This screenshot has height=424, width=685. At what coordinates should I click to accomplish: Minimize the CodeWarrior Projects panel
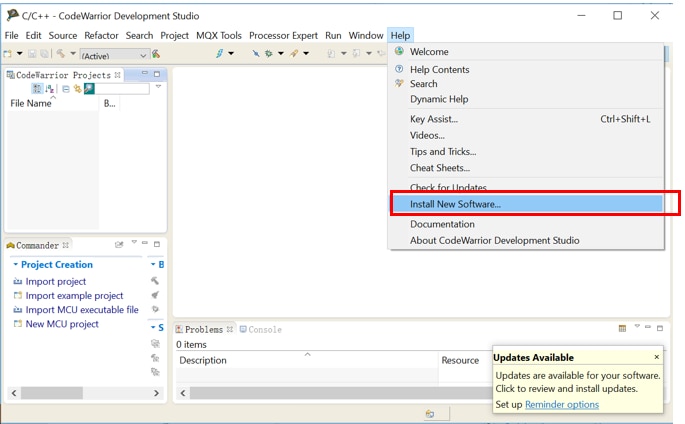[144, 74]
